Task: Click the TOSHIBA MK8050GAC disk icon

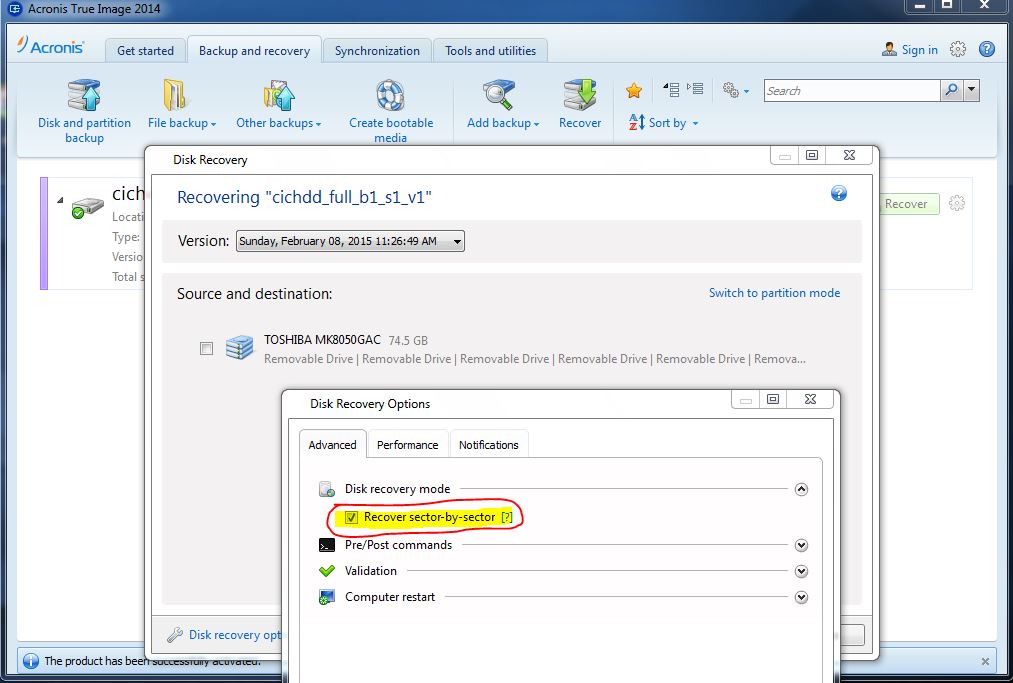Action: (x=240, y=348)
